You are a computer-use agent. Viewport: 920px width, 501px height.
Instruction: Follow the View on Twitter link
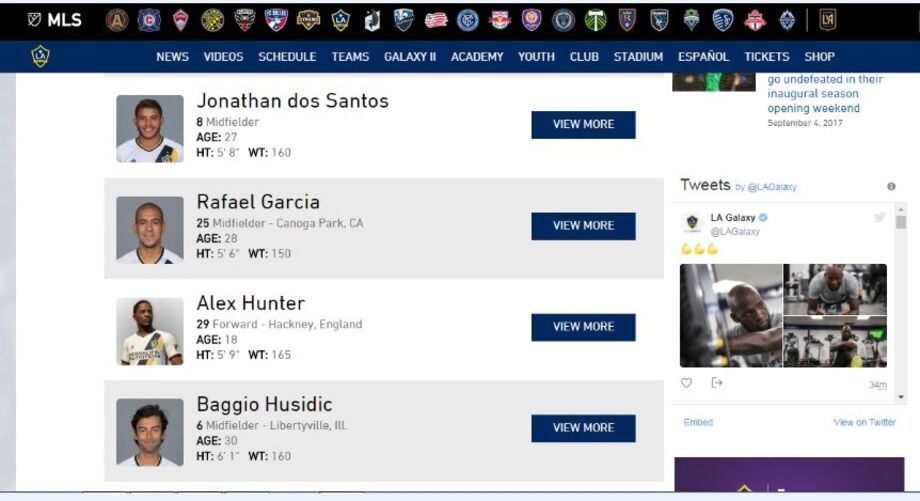click(x=864, y=422)
